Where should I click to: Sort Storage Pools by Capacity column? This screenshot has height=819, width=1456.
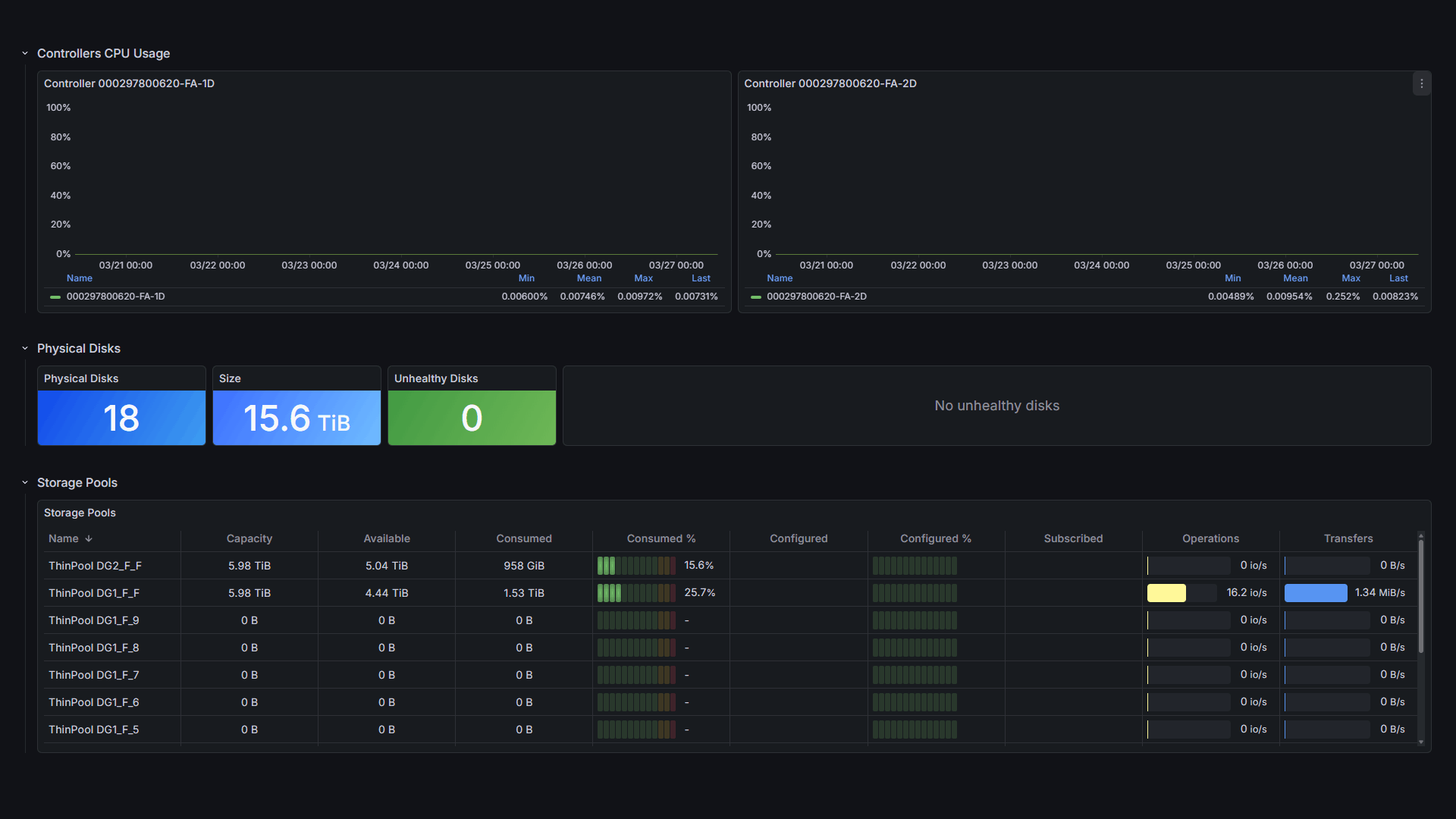(x=249, y=539)
